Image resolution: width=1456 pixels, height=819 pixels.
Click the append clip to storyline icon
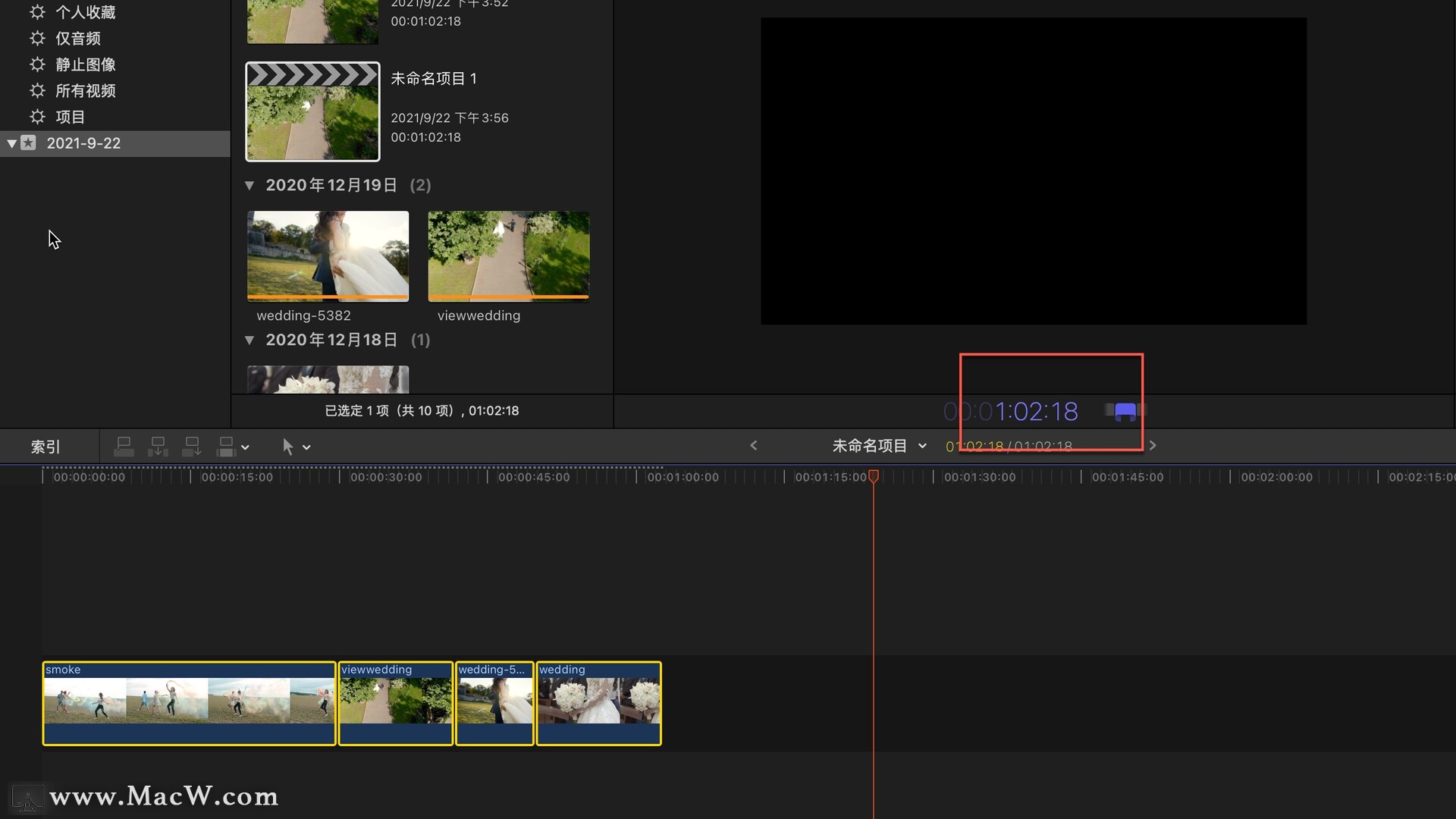tap(192, 447)
